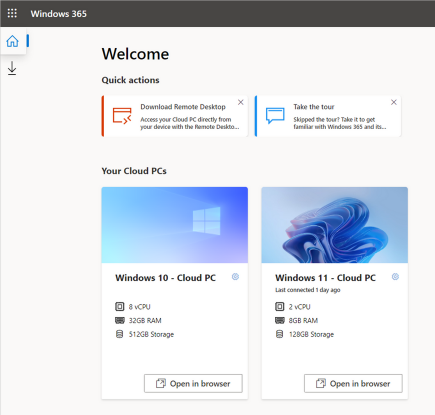
Task: Click the "8GB RAM" text
Action: 303,321
